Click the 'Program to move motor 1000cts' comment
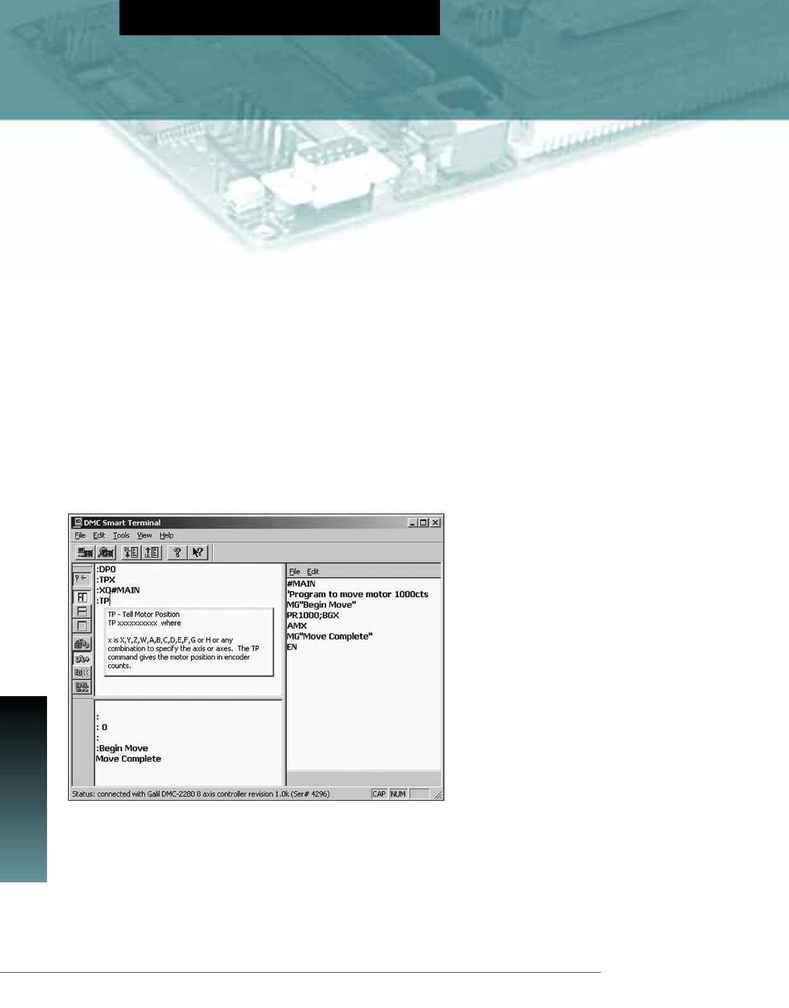The height and width of the screenshot is (1008, 789). (x=358, y=594)
